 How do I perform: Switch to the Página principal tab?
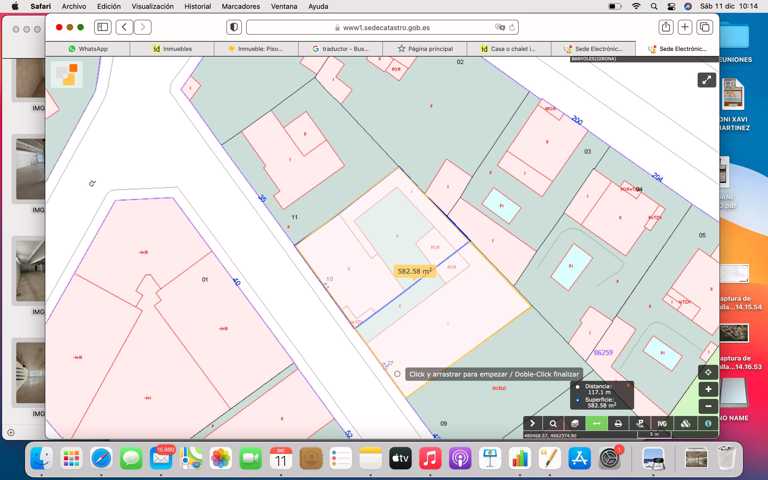click(425, 48)
